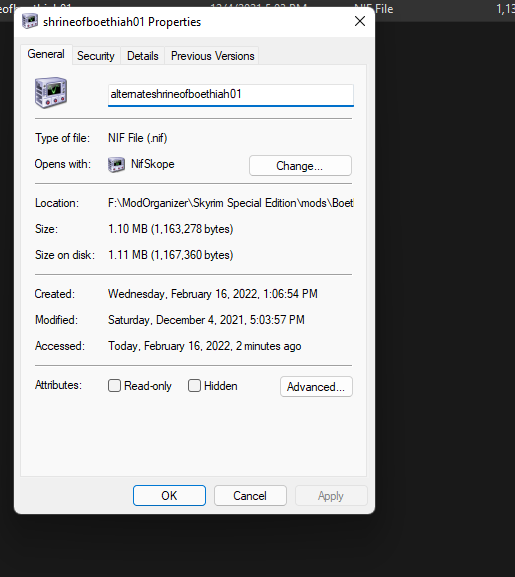Click the NifSkope icon beside Opens with
The image size is (515, 577).
pyautogui.click(x=116, y=164)
